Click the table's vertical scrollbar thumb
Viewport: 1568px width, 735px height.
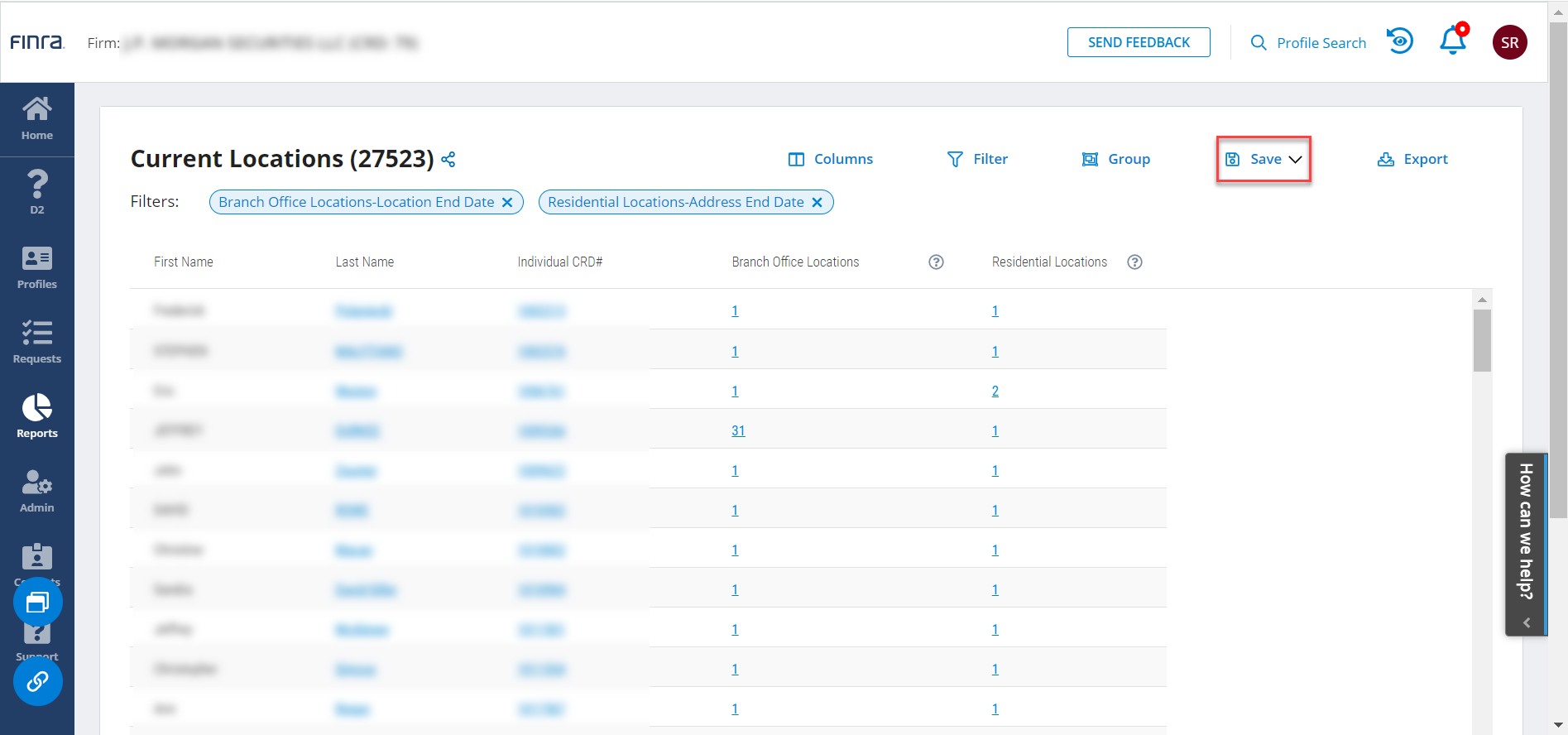coord(1482,340)
